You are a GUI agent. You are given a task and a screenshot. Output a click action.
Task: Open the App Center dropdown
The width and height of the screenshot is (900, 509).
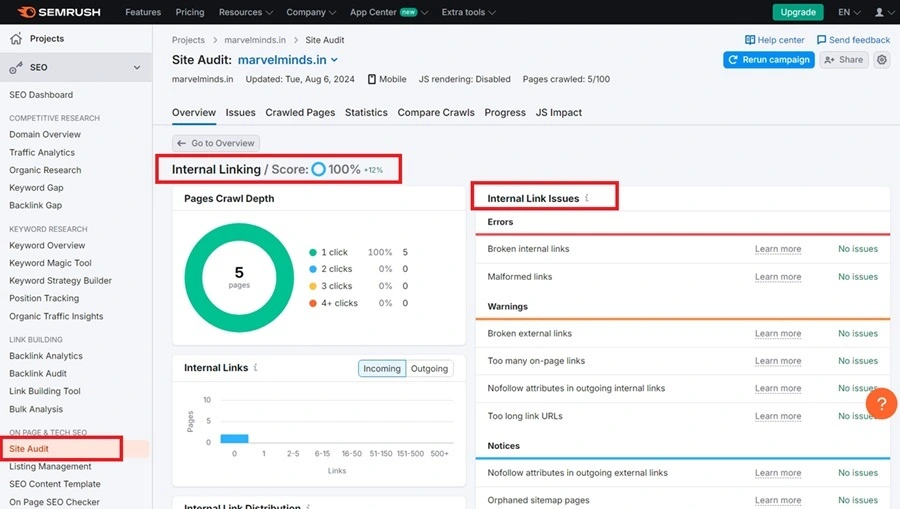point(389,12)
